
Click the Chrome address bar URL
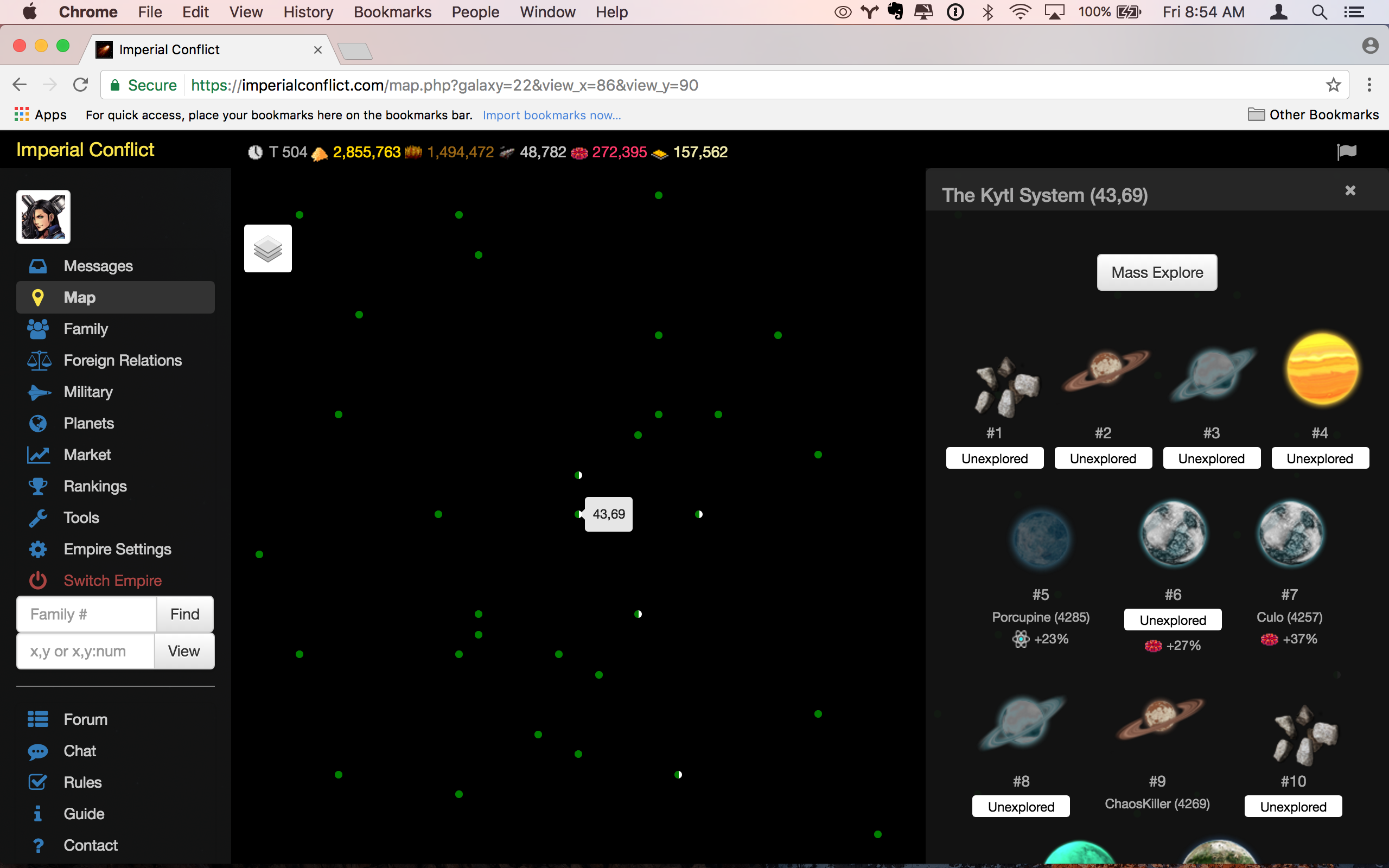(x=444, y=85)
